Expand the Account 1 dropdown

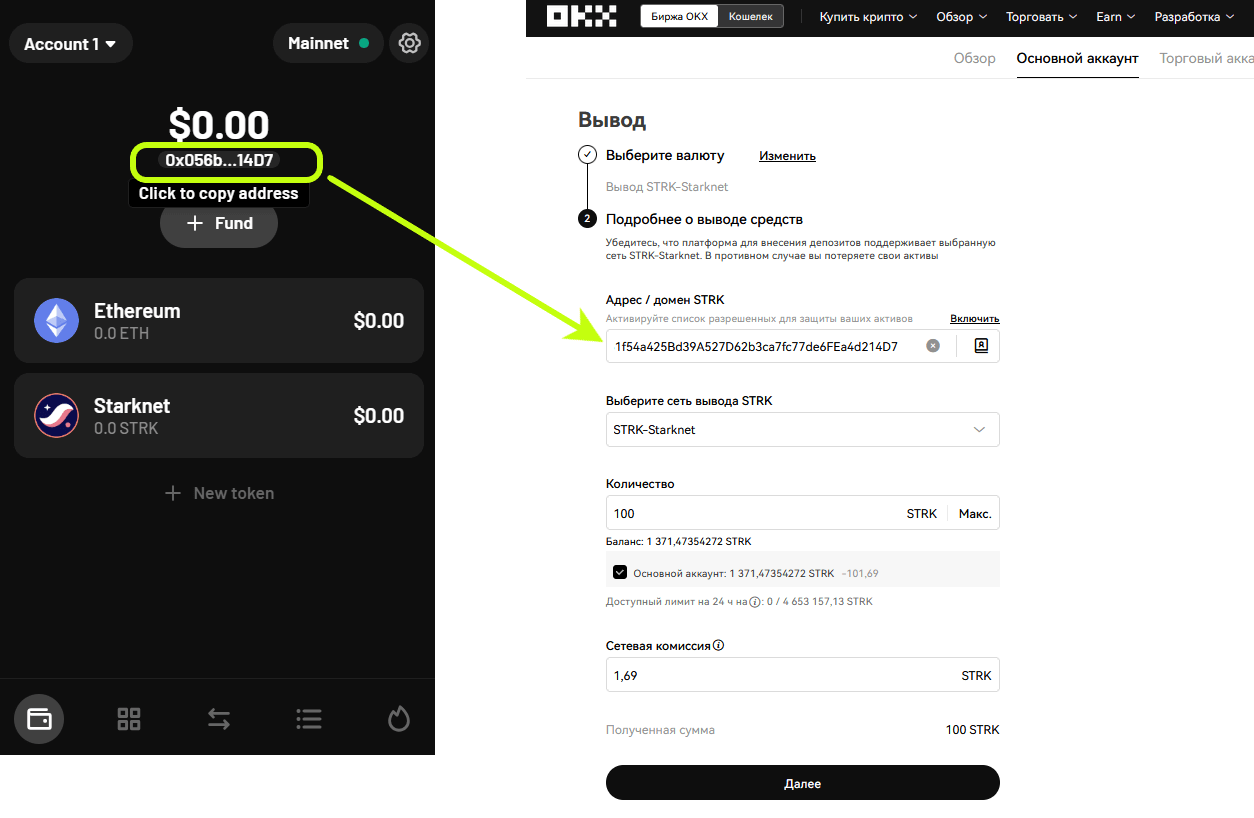tap(70, 43)
